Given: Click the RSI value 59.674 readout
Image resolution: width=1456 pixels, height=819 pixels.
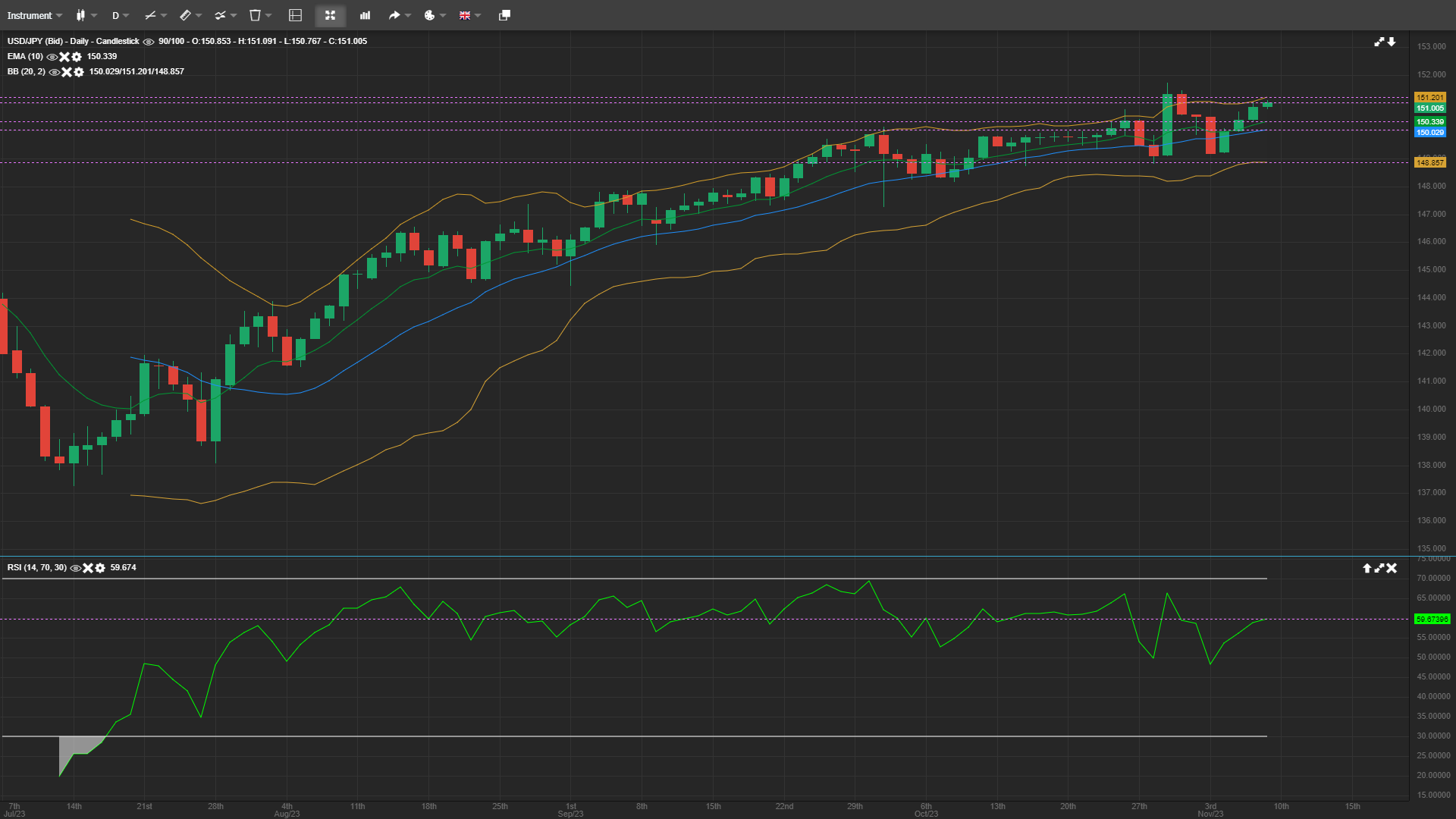Looking at the screenshot, I should [123, 567].
